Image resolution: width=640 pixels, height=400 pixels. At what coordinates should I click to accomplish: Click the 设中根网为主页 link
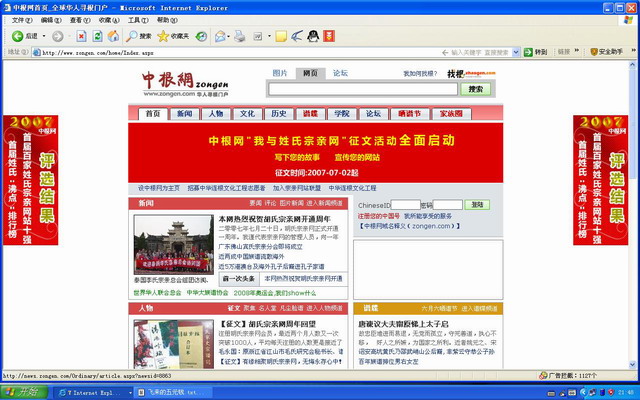[x=158, y=188]
